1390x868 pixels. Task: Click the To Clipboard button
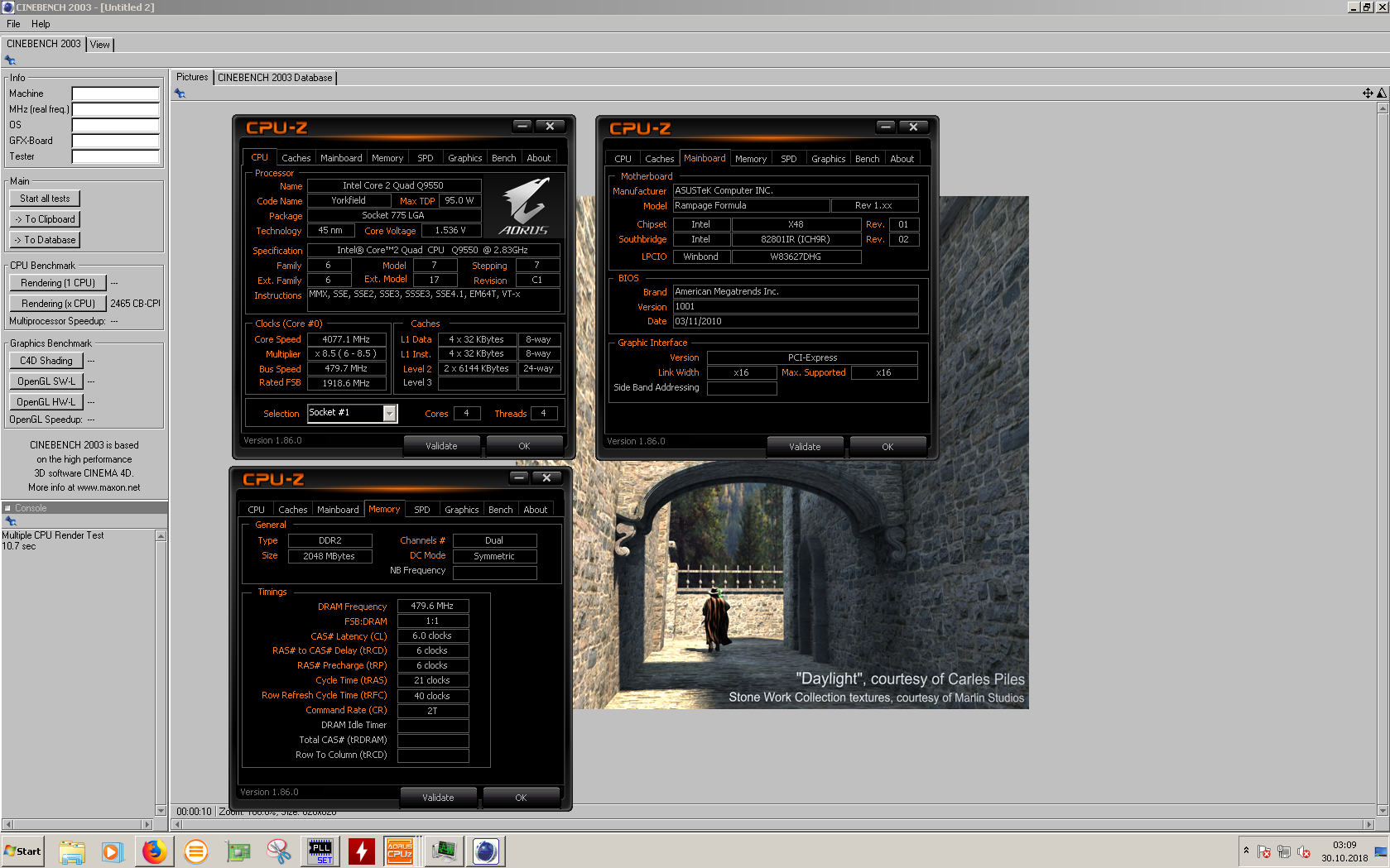point(45,219)
